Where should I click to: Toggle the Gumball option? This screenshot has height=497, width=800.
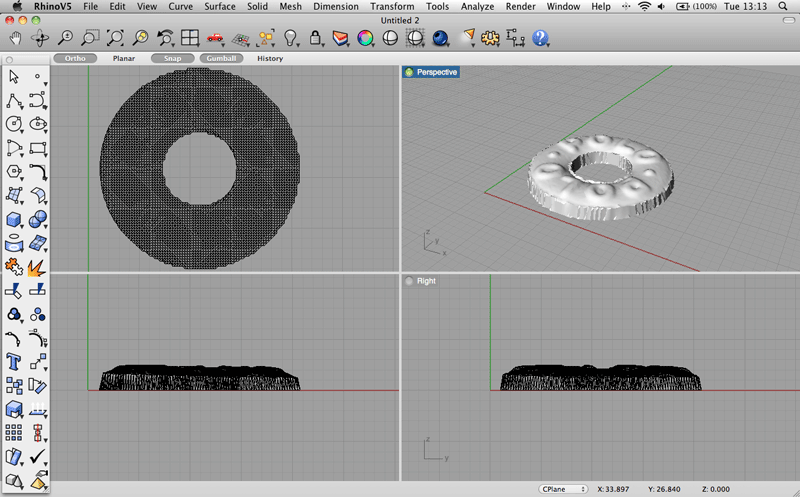pos(221,59)
